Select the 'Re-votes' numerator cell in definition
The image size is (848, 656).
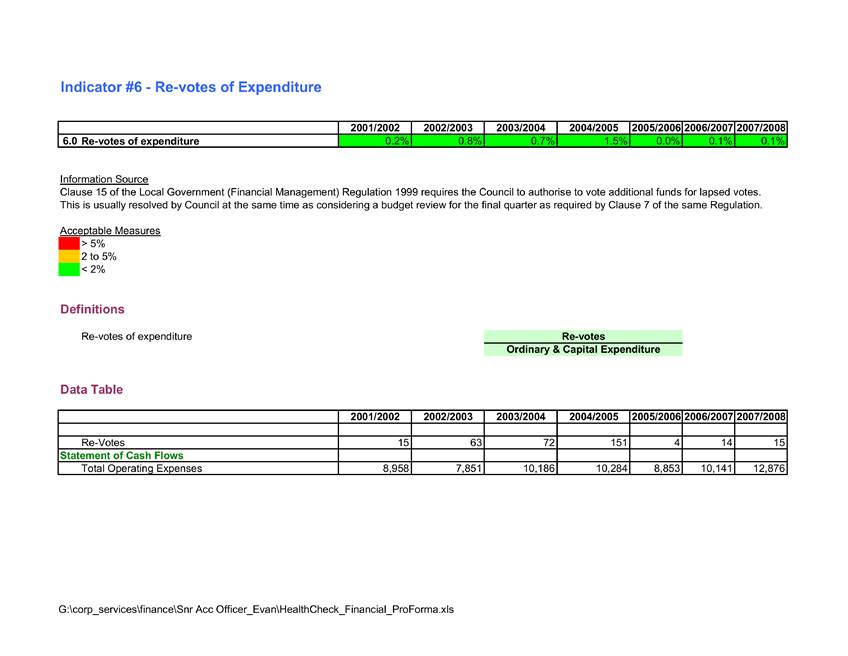(583, 336)
